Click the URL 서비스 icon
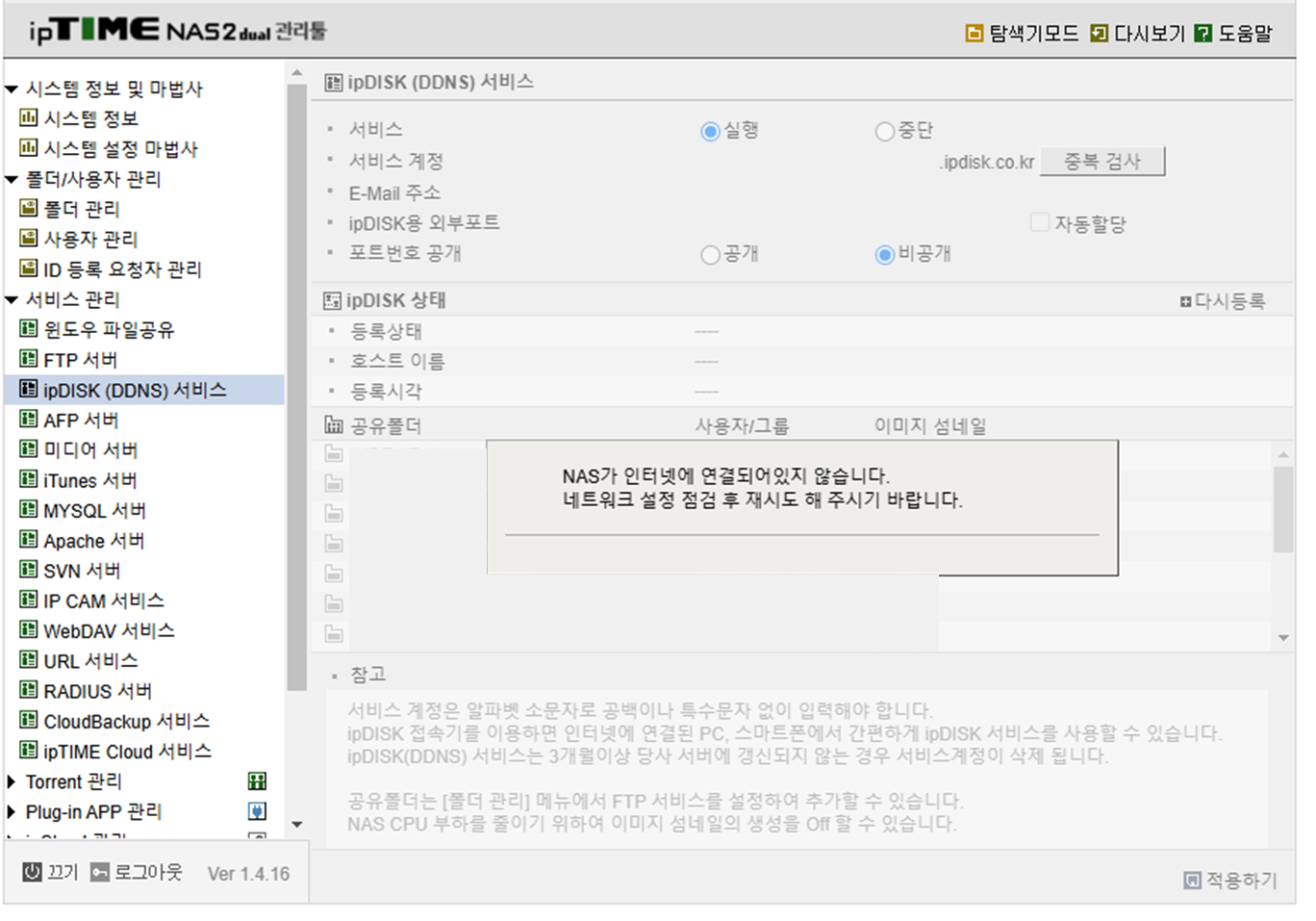Viewport: 1316px width, 921px height. click(29, 660)
